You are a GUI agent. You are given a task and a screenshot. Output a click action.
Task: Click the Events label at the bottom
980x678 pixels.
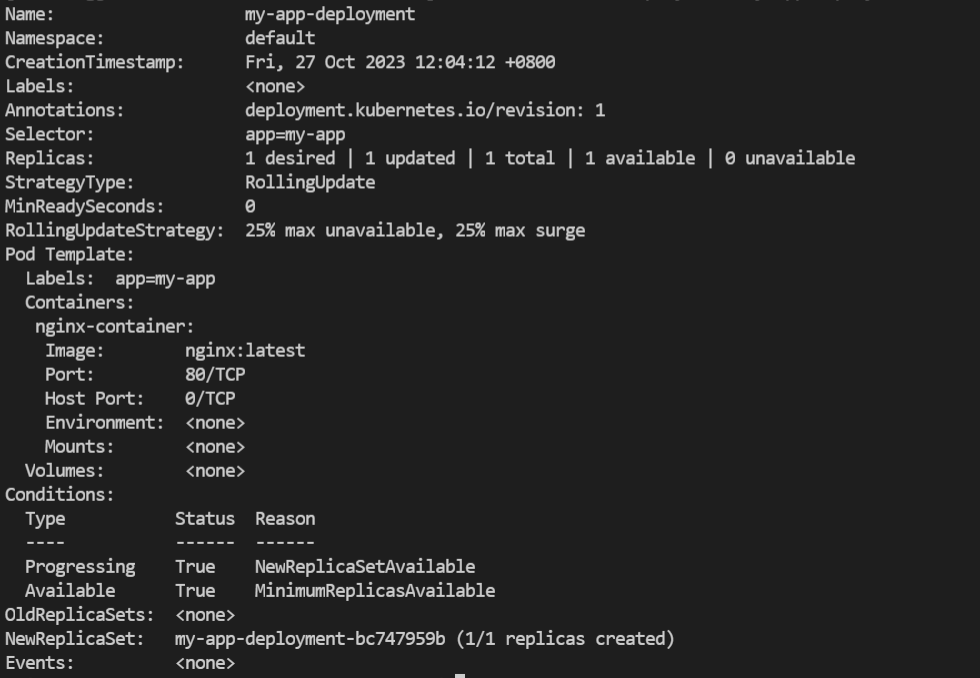(x=39, y=663)
